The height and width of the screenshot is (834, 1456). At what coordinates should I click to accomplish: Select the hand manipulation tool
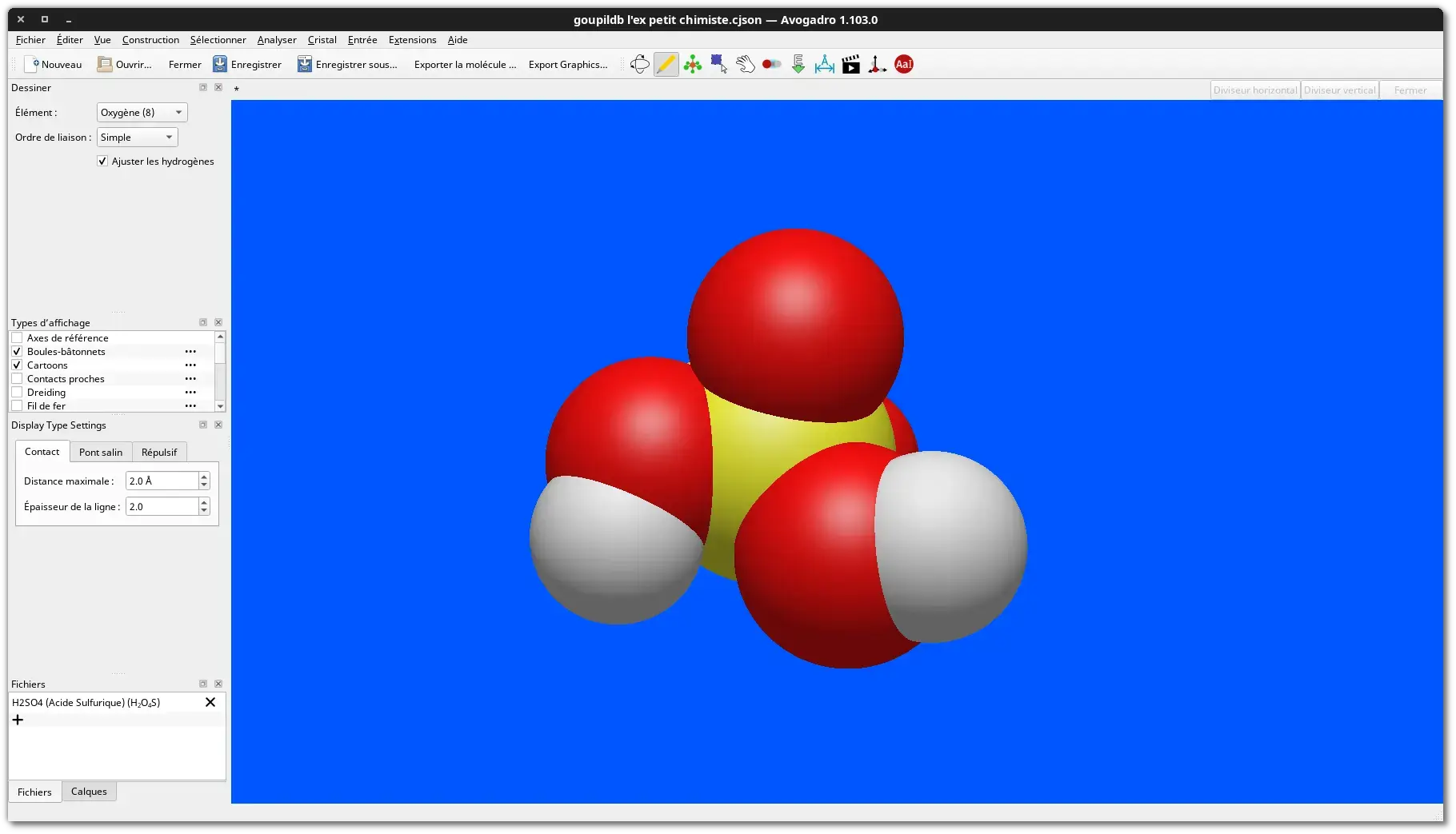[744, 65]
